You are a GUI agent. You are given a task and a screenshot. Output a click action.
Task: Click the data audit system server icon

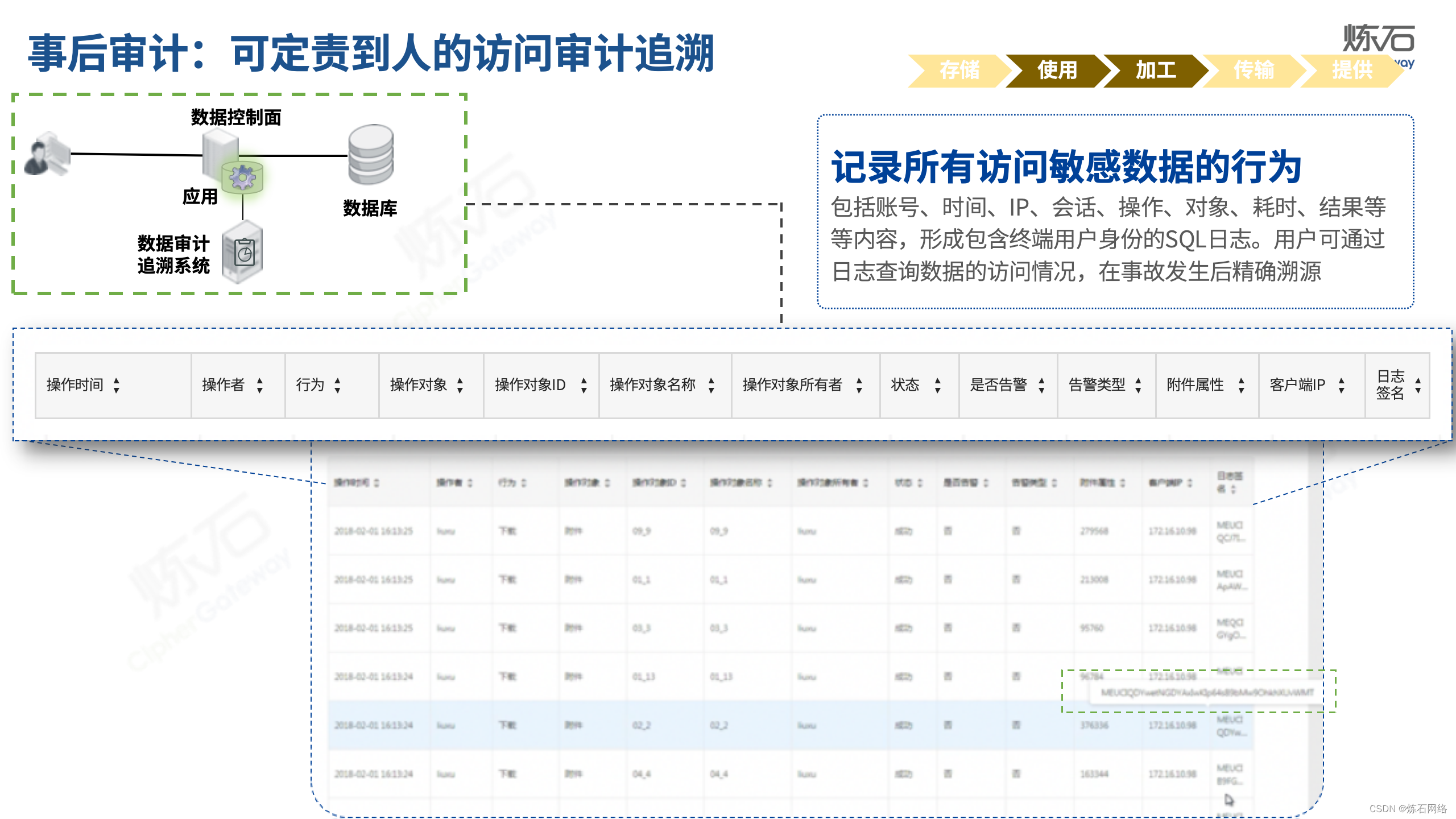pos(243,253)
